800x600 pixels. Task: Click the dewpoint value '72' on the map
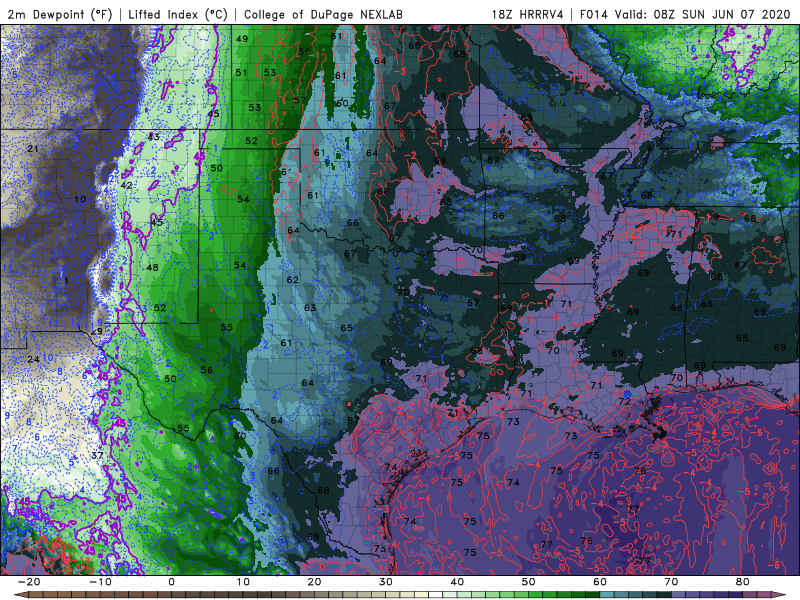tap(624, 402)
